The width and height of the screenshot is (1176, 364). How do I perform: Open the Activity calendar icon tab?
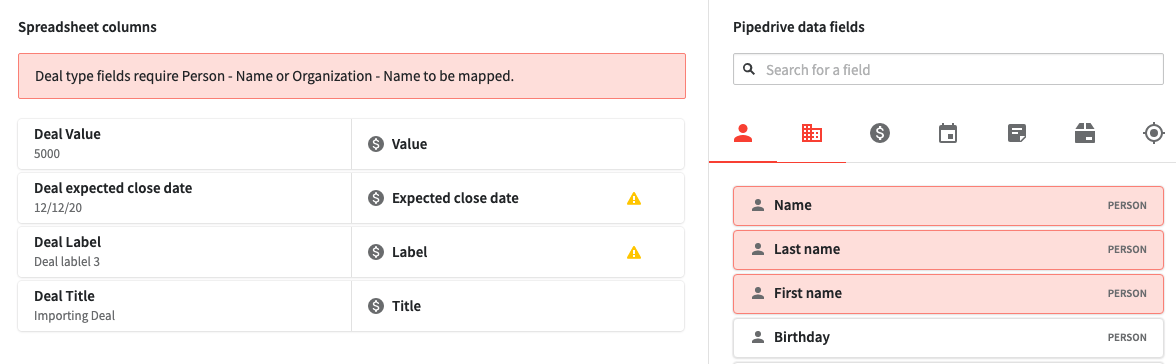[948, 134]
